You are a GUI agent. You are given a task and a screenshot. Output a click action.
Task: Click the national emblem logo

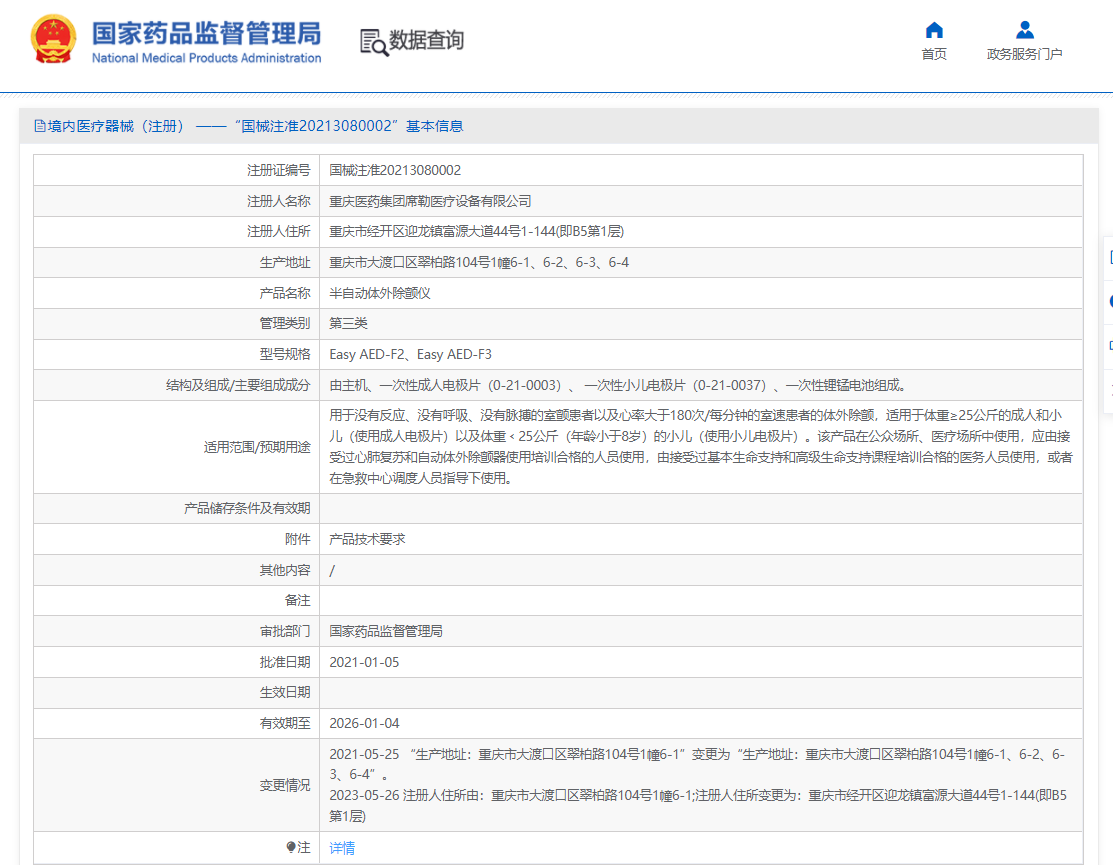point(53,40)
